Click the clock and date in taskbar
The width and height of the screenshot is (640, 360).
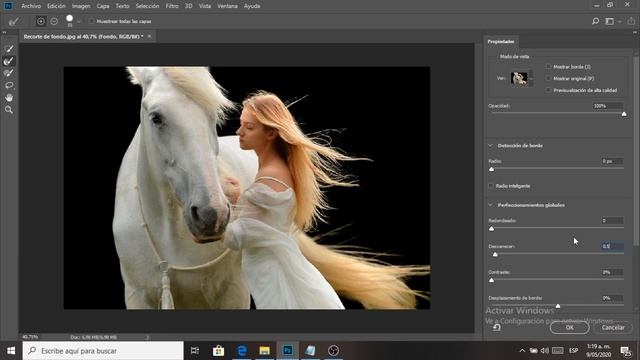coord(599,351)
